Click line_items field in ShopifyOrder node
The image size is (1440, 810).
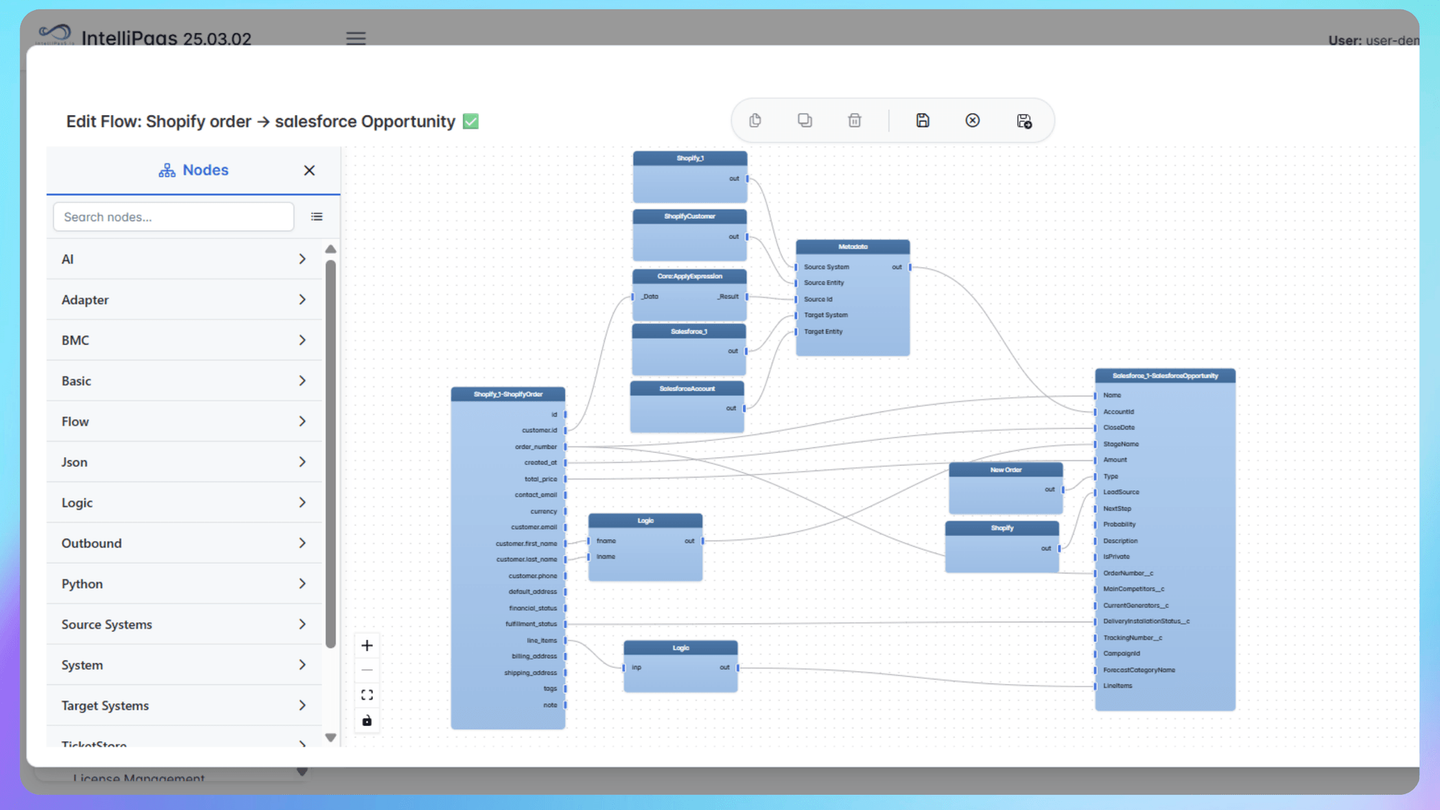tap(542, 640)
